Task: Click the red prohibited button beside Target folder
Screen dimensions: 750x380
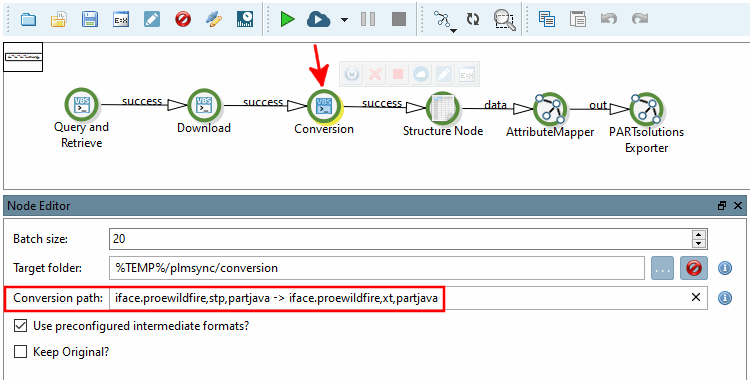Action: 694,268
